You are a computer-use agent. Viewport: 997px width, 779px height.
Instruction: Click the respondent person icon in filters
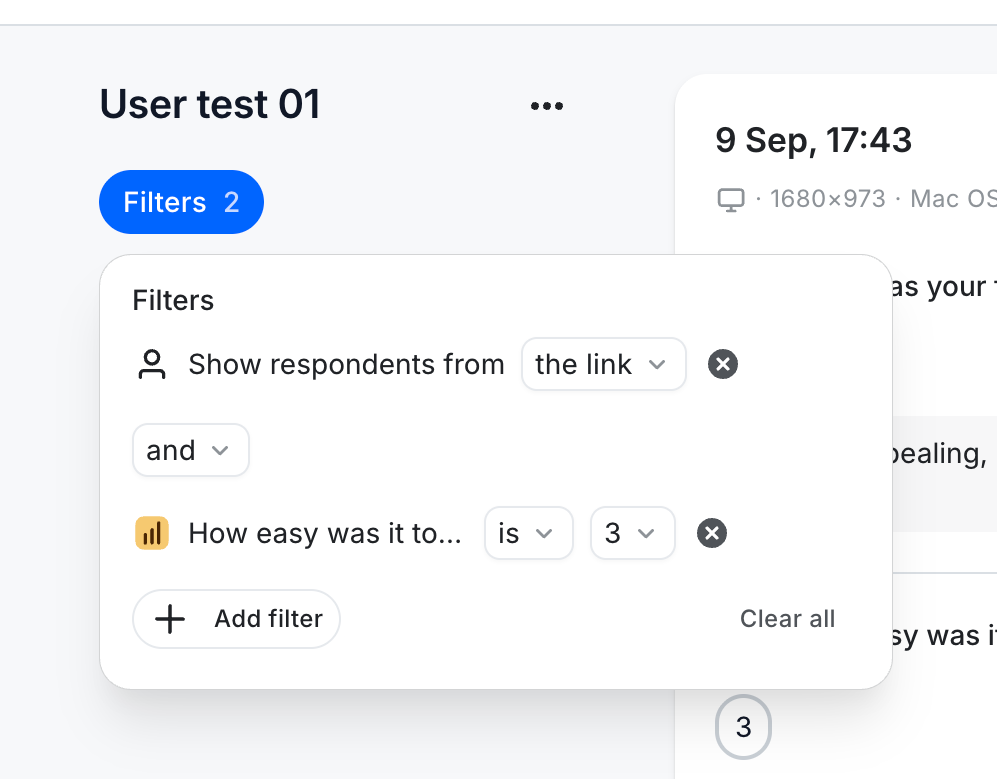pyautogui.click(x=151, y=364)
